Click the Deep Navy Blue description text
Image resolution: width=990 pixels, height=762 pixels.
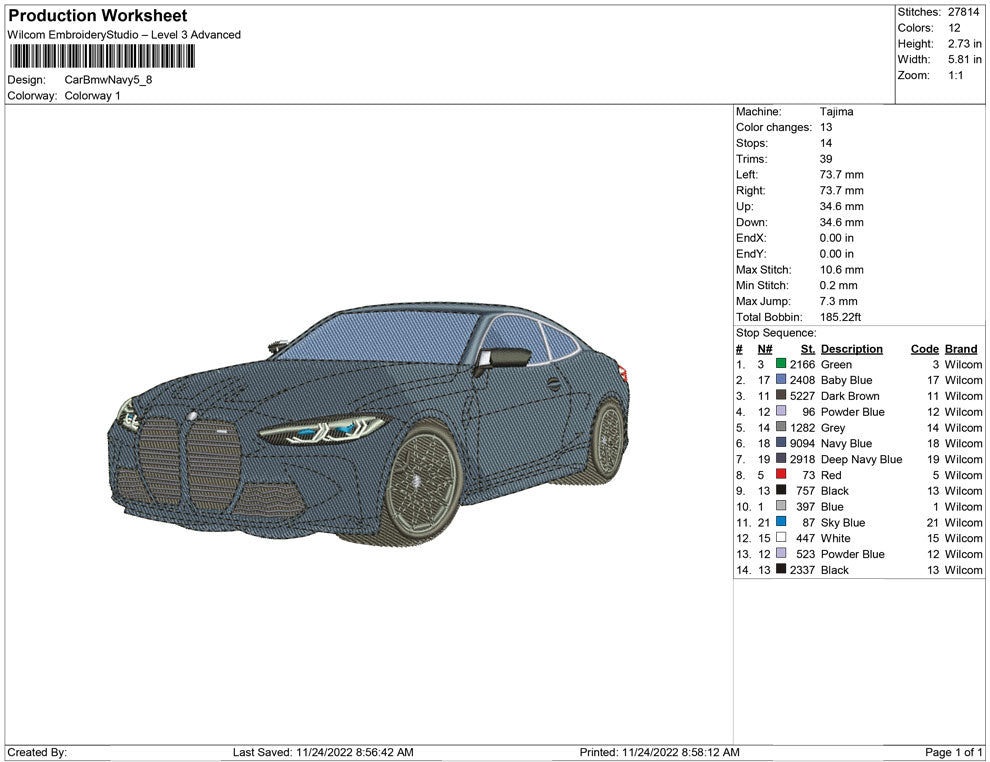861,459
